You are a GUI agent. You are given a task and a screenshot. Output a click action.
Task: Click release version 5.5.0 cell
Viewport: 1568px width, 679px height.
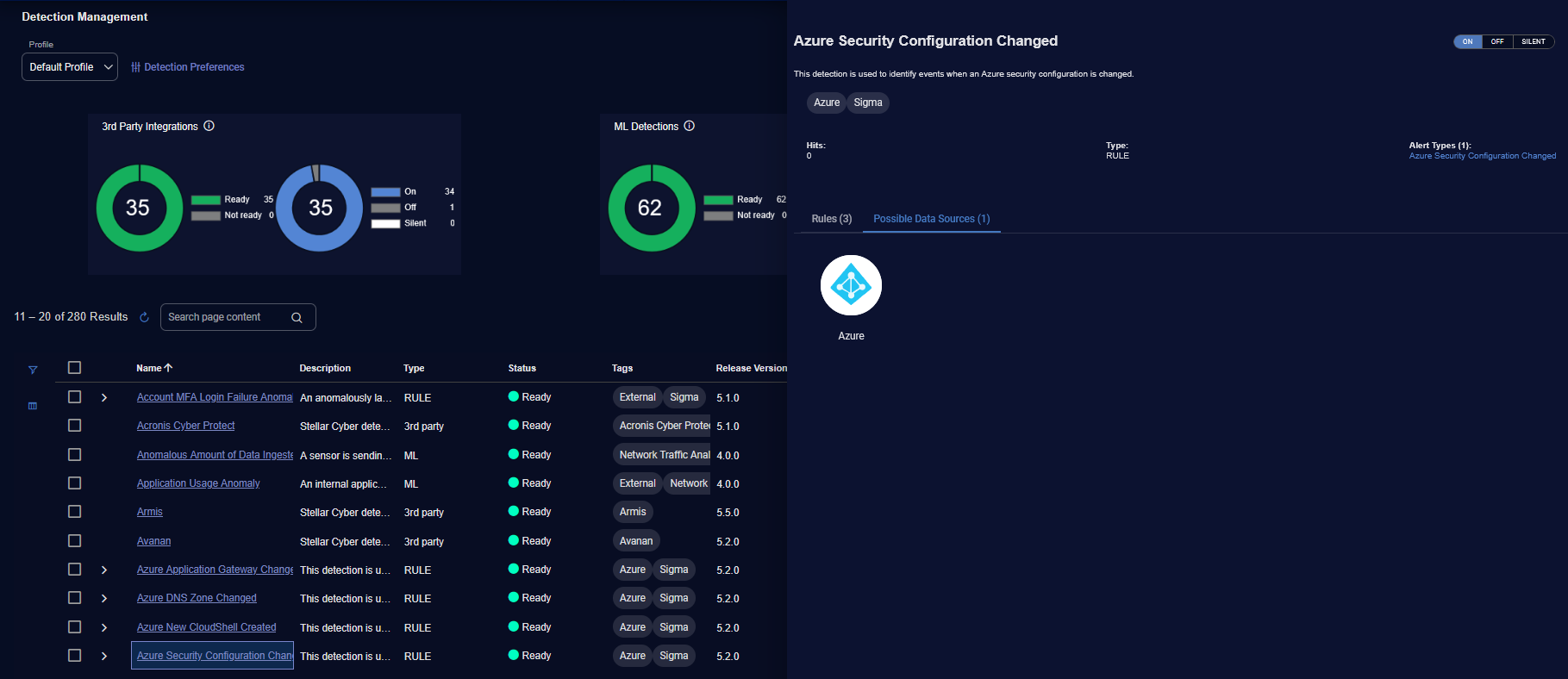728,513
